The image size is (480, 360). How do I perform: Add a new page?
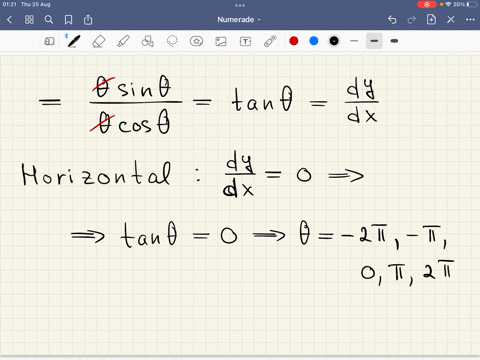click(x=431, y=19)
